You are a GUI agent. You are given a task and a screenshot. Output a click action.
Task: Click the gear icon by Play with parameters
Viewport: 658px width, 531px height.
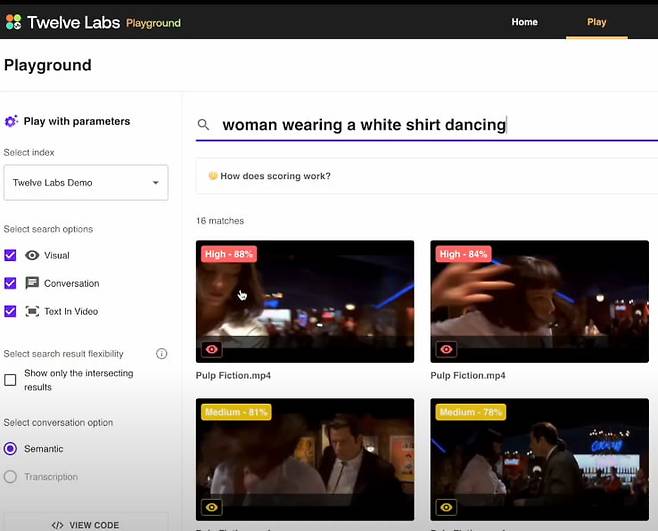pos(11,121)
